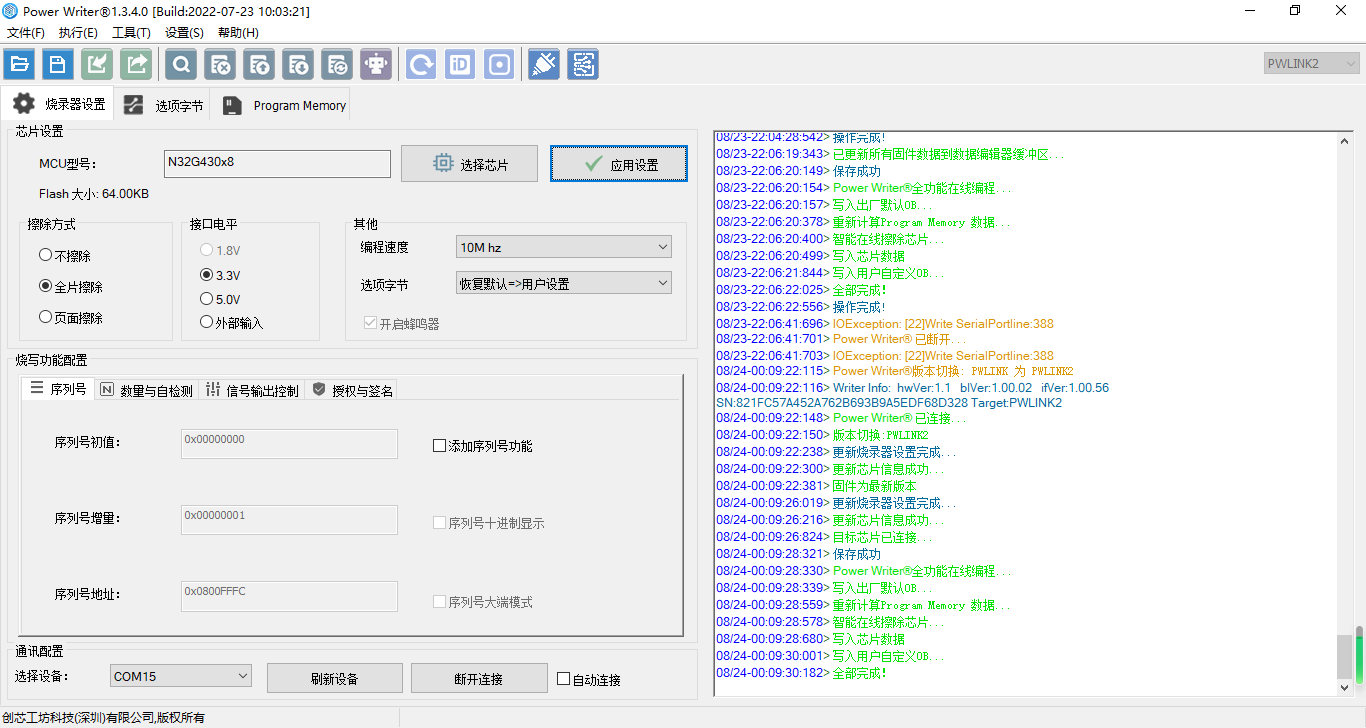Enable the 添加序列号功能 checkbox
The image size is (1366, 728).
tap(483, 446)
